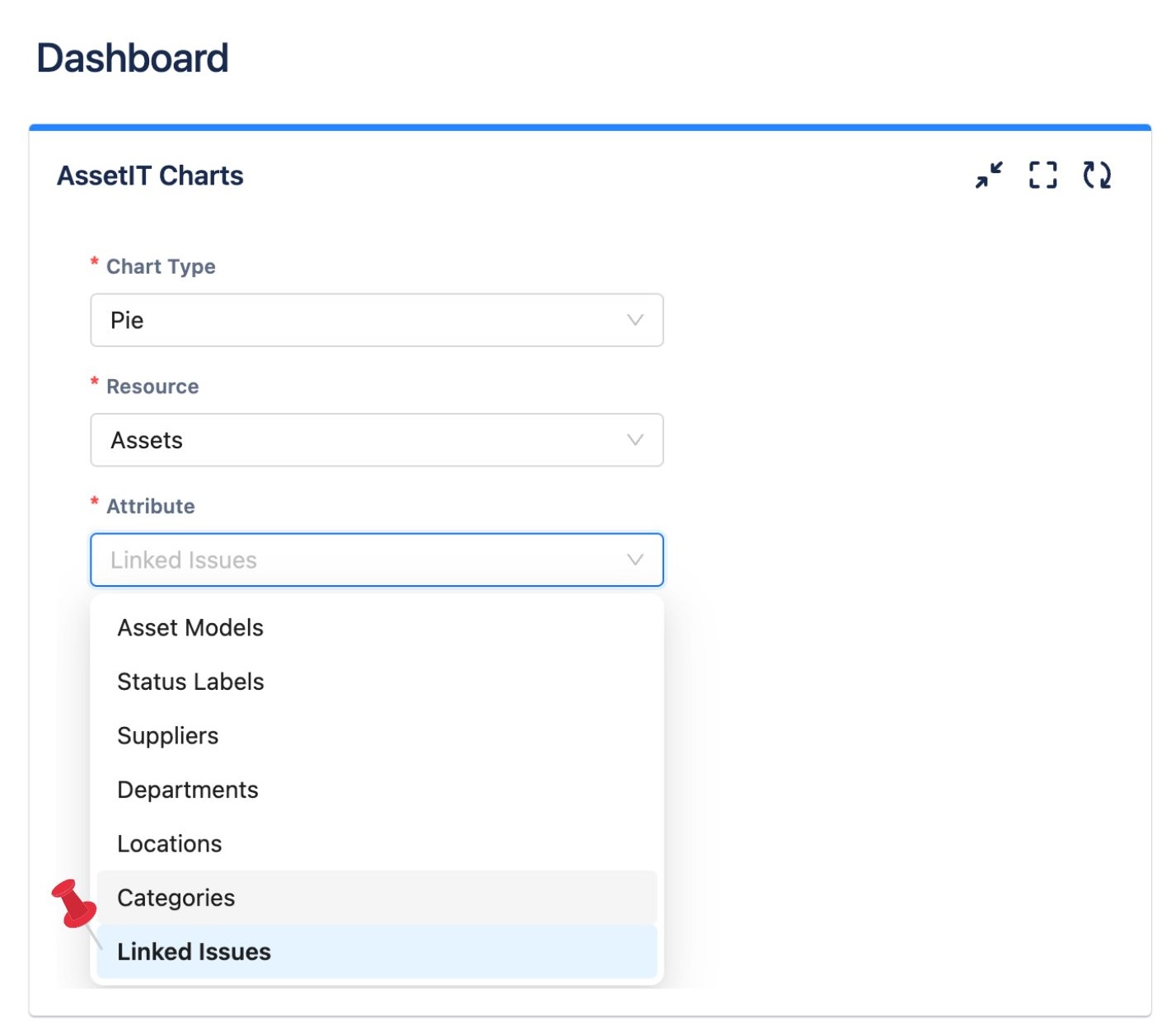Click the Resource dropdown chevron

(x=633, y=440)
